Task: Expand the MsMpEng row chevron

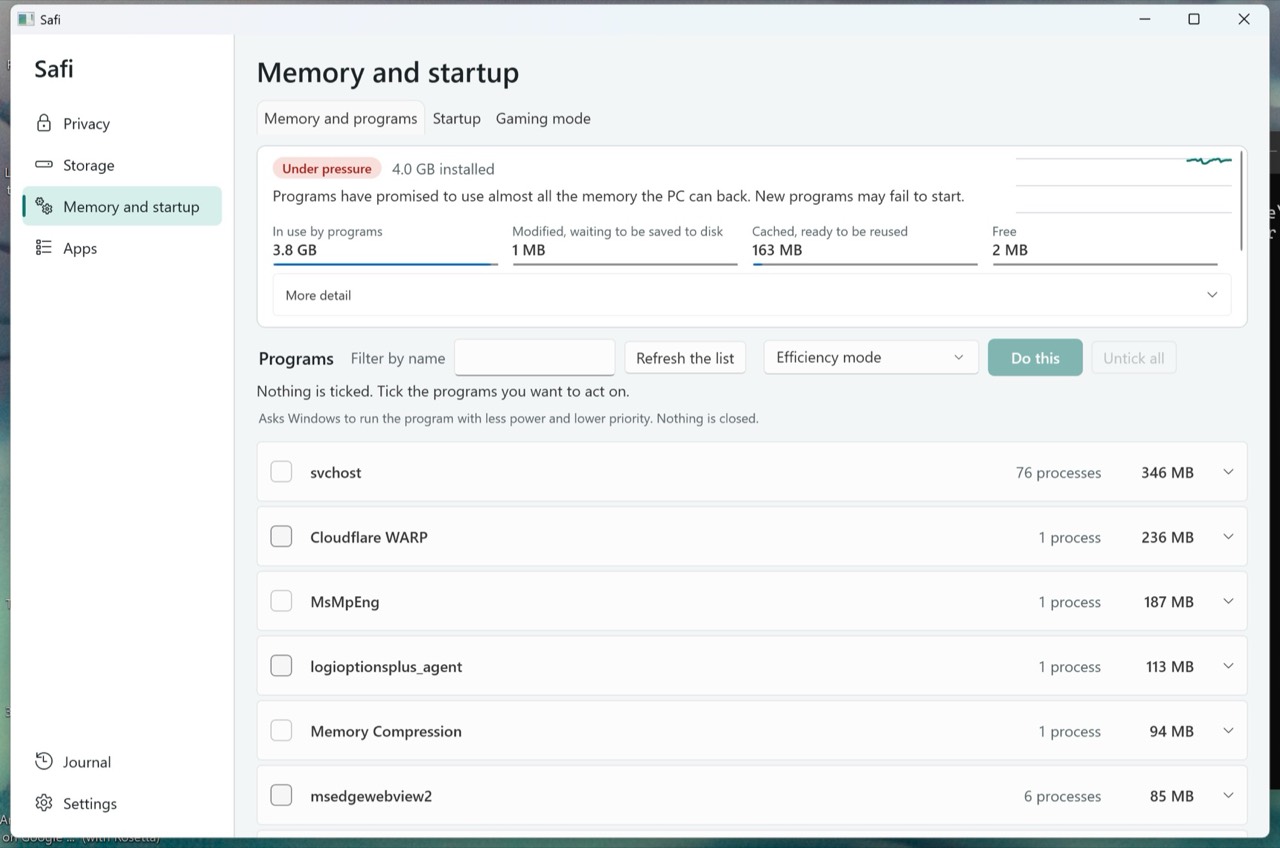Action: pyautogui.click(x=1228, y=601)
